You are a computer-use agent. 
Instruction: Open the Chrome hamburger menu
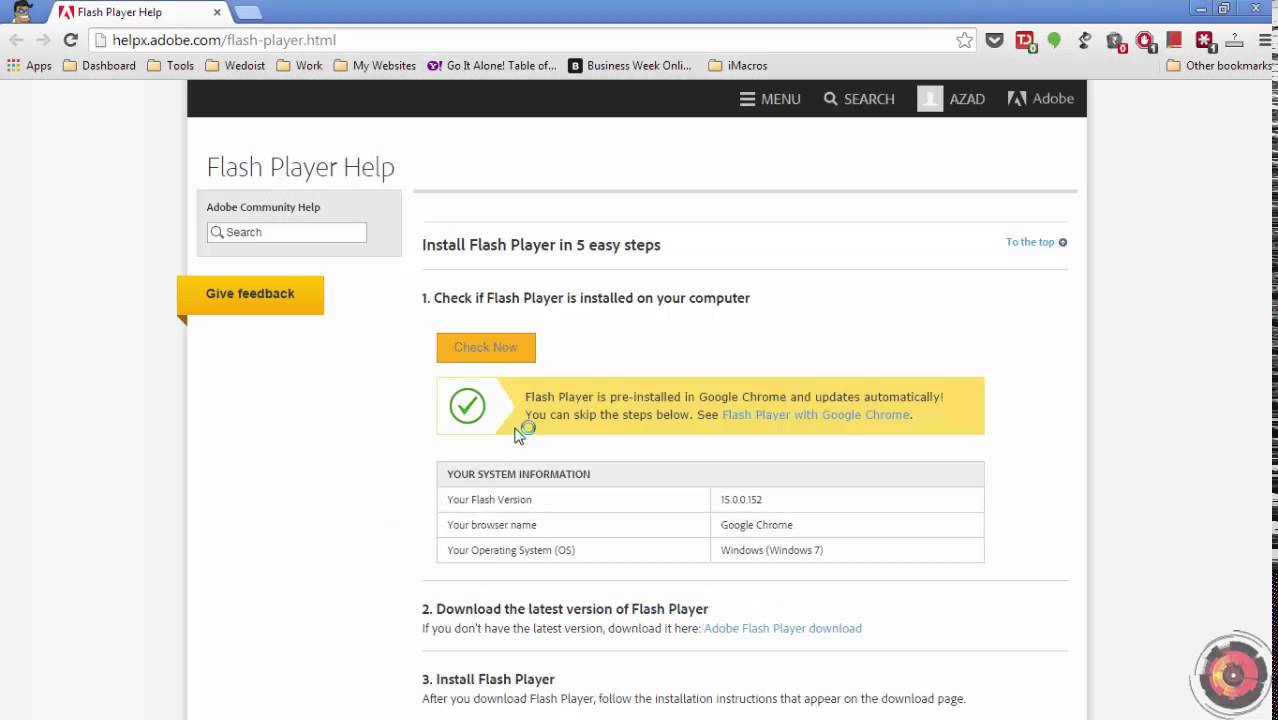click(1263, 40)
